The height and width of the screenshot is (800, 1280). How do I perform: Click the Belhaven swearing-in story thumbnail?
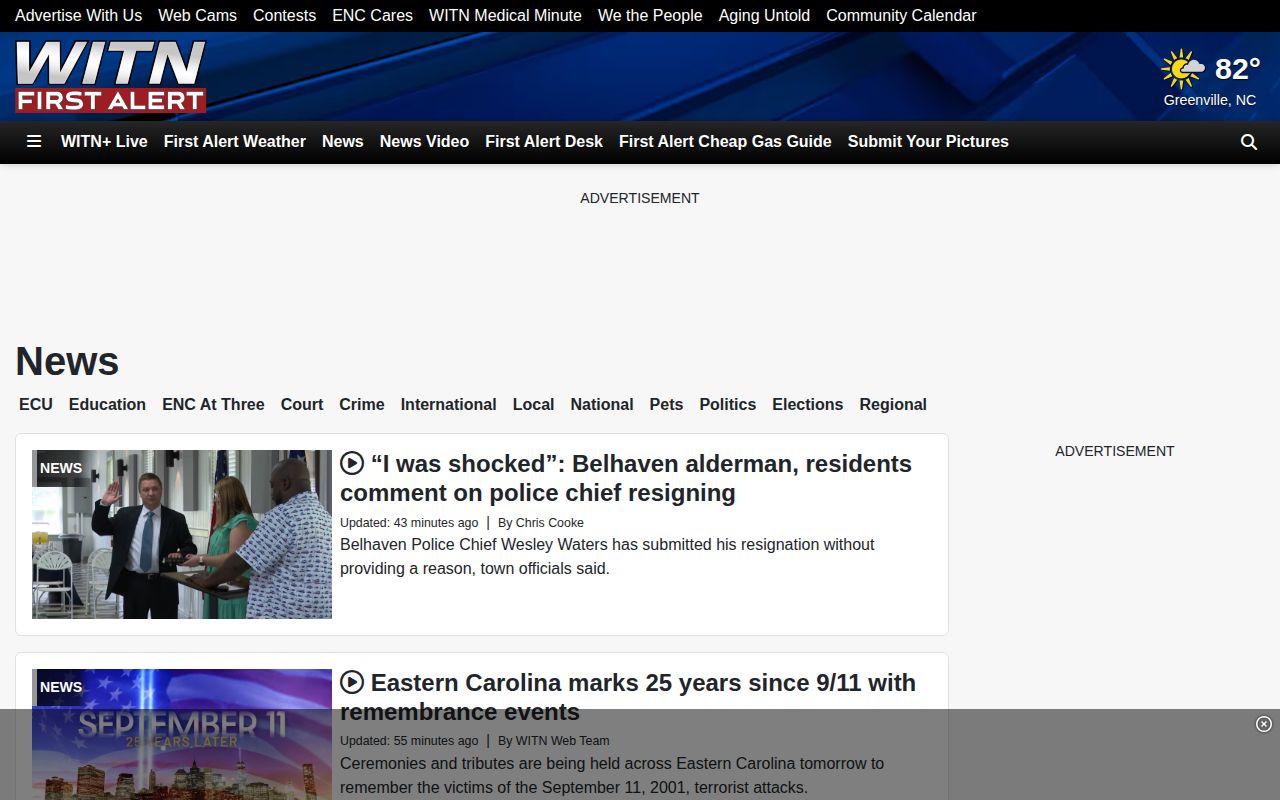[x=182, y=534]
